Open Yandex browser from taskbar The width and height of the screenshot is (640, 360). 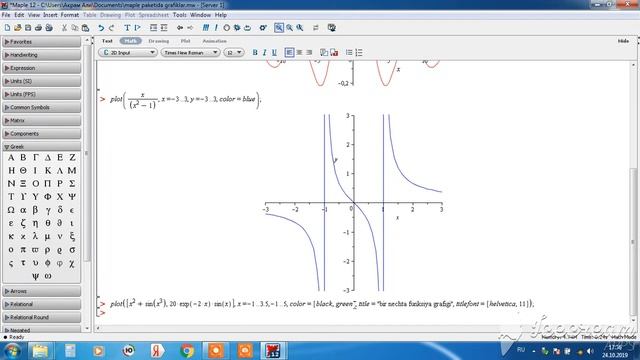[157, 351]
